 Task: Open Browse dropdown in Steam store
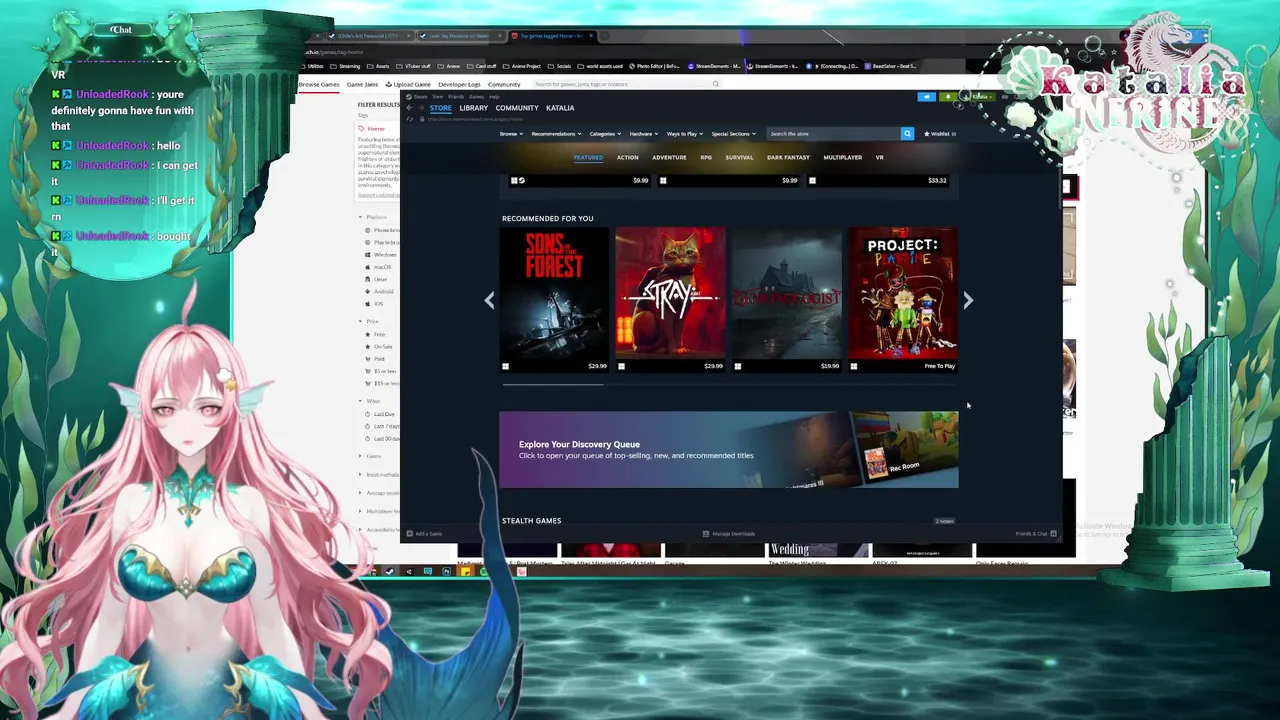click(x=510, y=133)
